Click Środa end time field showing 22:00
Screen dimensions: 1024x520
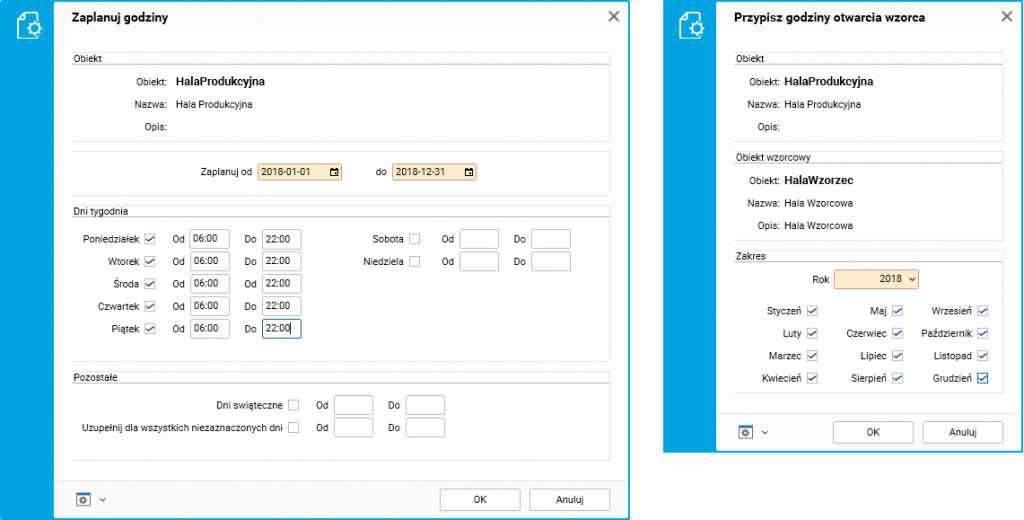coord(281,284)
